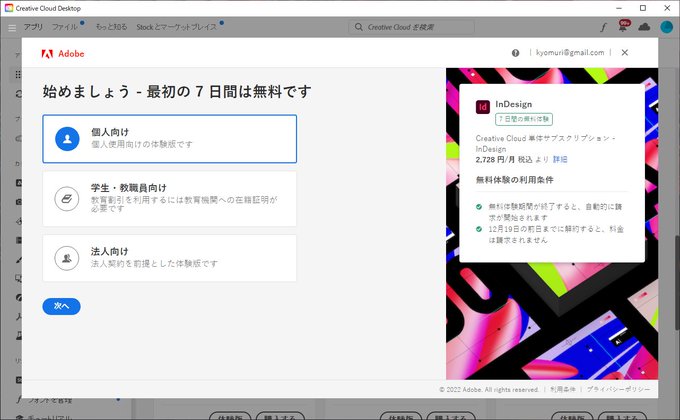Click the vertical scrollbar of main window

pyautogui.click(x=677, y=282)
